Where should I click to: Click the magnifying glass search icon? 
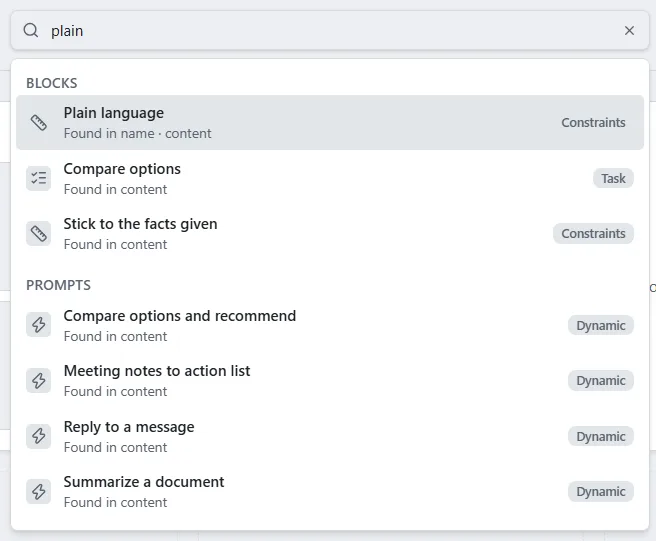(x=31, y=31)
